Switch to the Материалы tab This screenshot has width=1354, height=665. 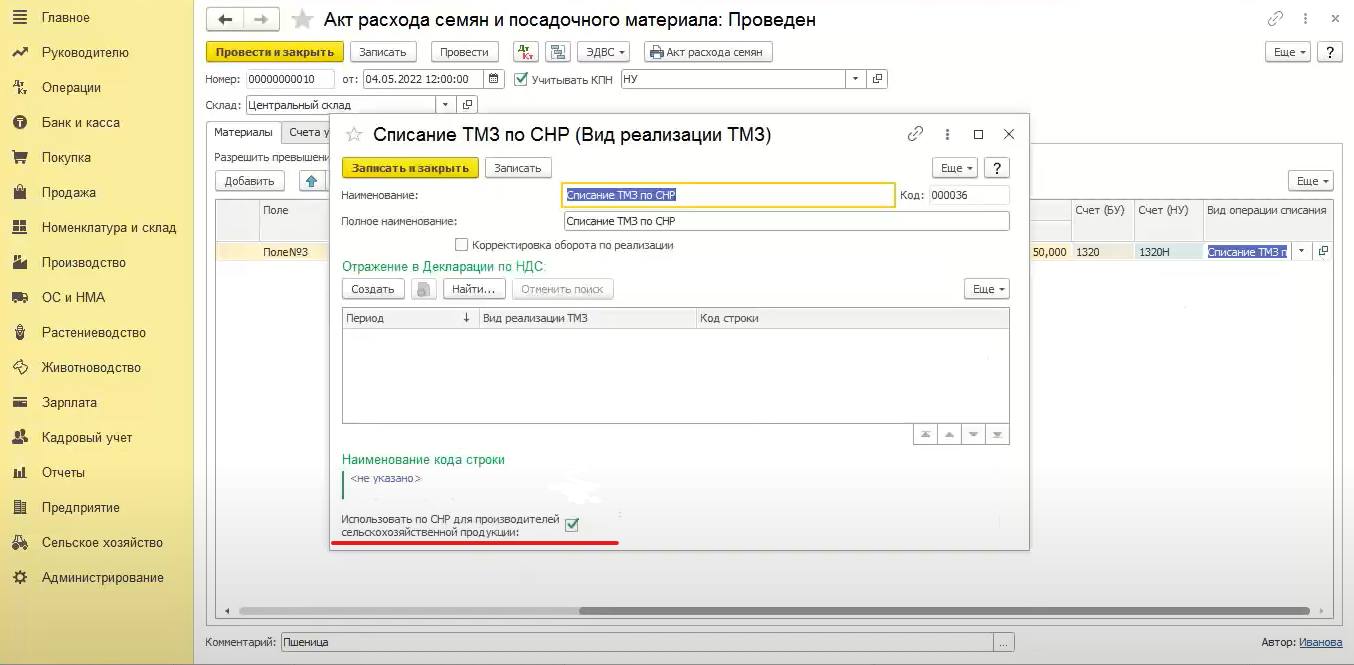click(243, 132)
